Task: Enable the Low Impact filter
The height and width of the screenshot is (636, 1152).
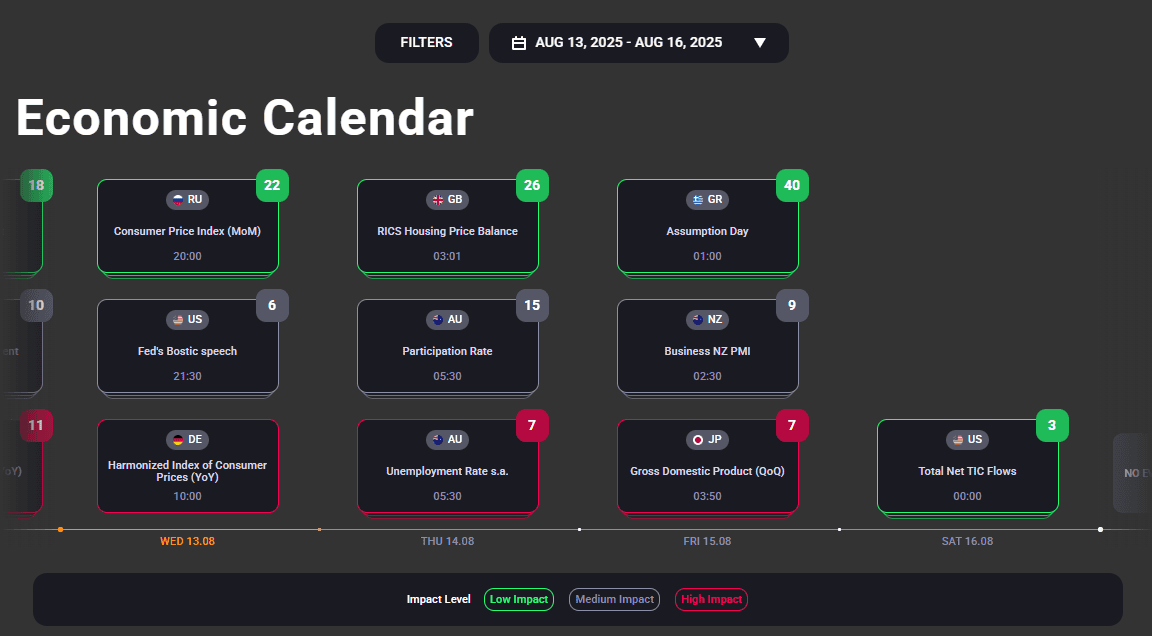Action: [518, 599]
